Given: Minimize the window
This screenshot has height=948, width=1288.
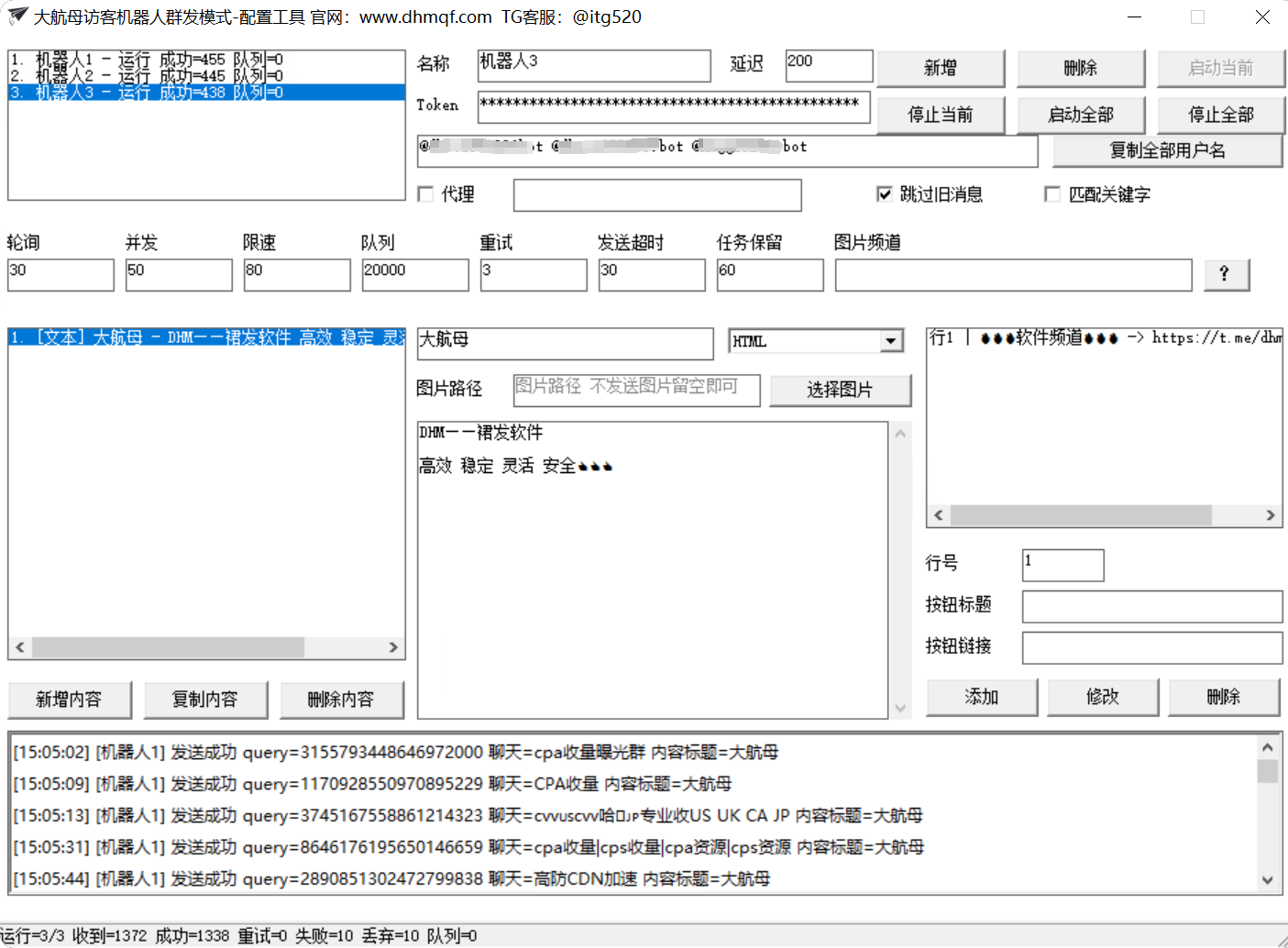Looking at the screenshot, I should click(1135, 17).
